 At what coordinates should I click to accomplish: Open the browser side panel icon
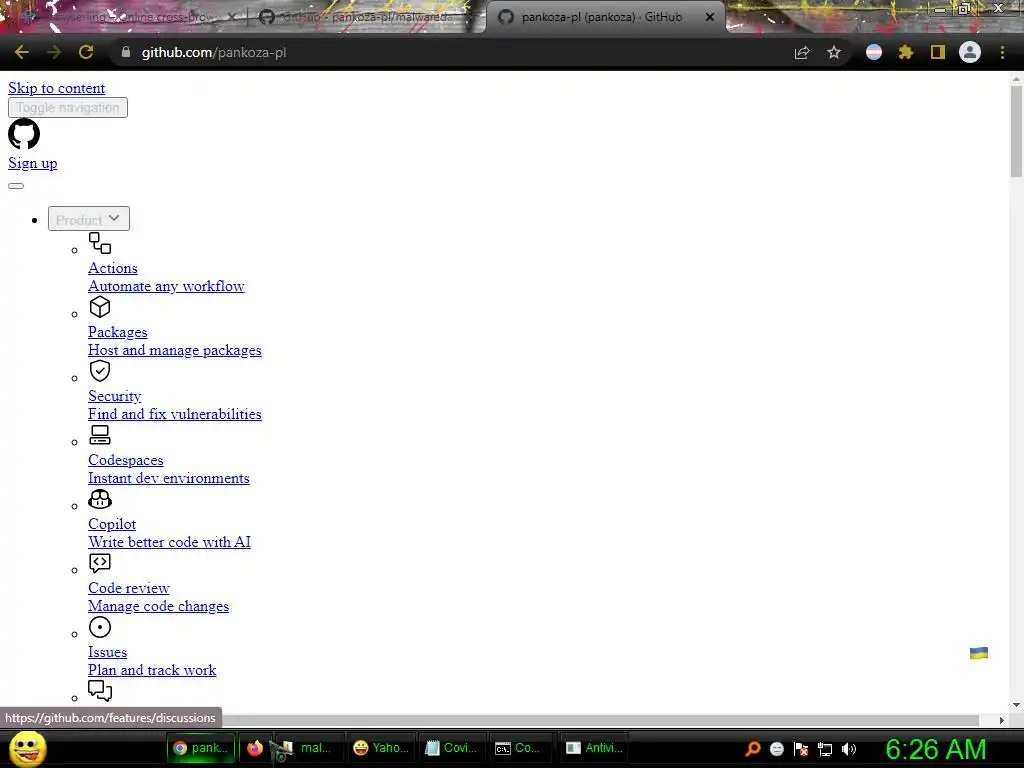938,52
